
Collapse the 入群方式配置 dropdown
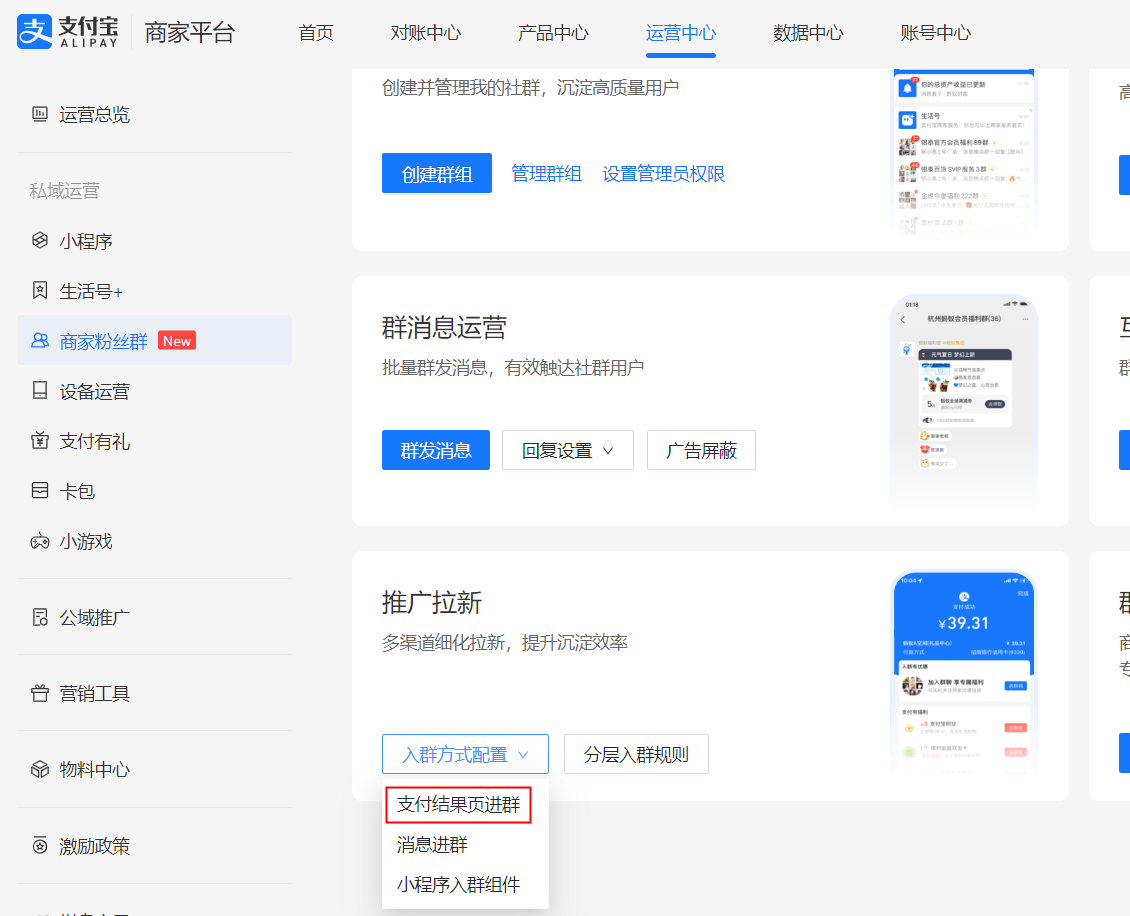coord(465,754)
